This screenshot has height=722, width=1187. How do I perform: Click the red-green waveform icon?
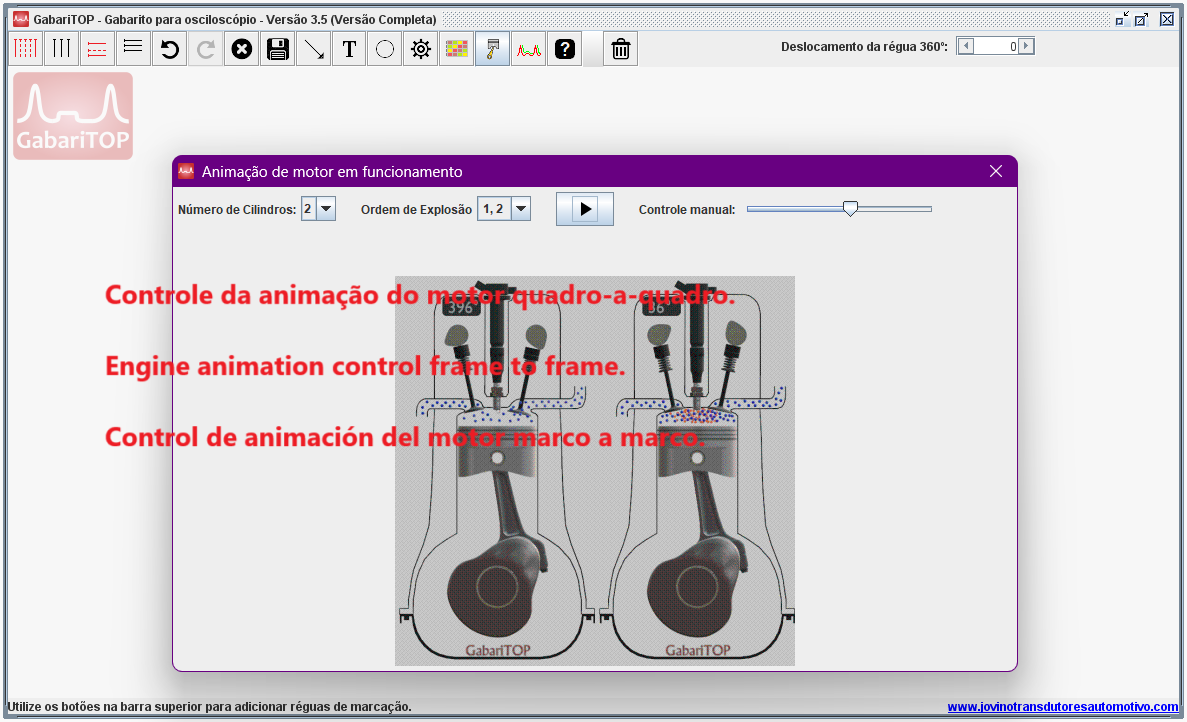point(528,49)
